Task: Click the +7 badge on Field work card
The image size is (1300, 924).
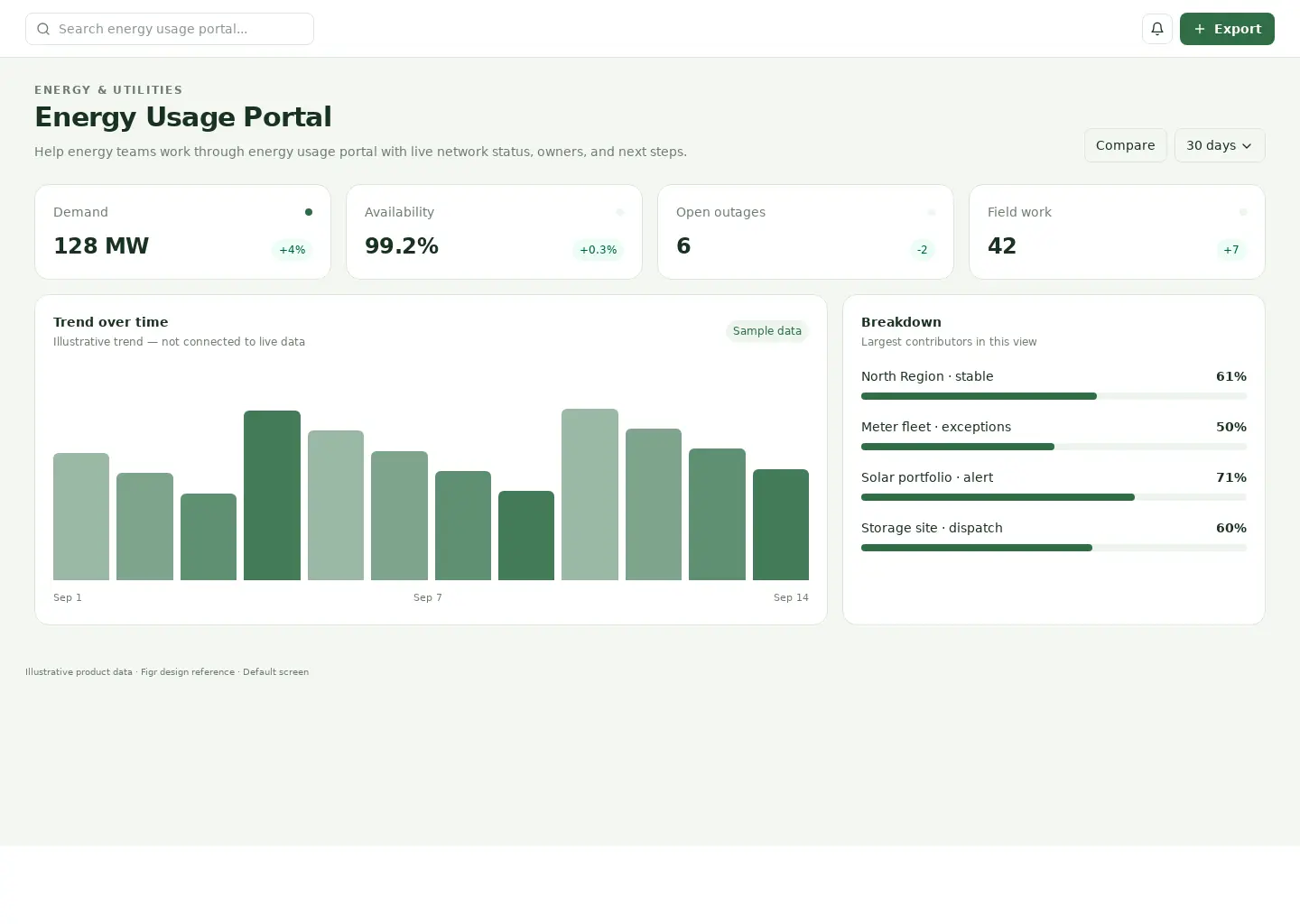Action: pyautogui.click(x=1231, y=250)
